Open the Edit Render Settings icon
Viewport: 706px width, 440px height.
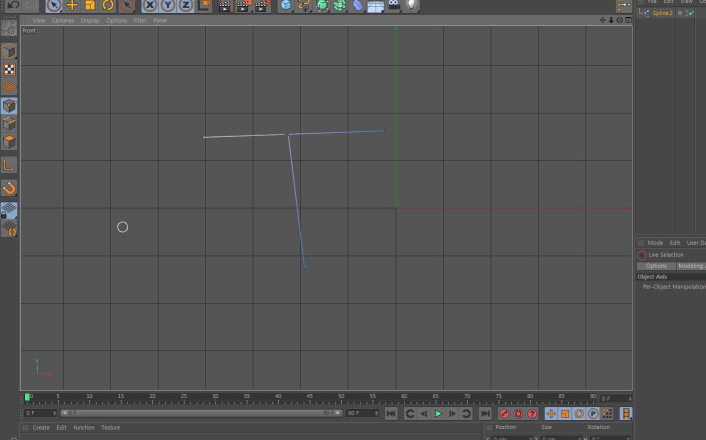click(x=262, y=5)
